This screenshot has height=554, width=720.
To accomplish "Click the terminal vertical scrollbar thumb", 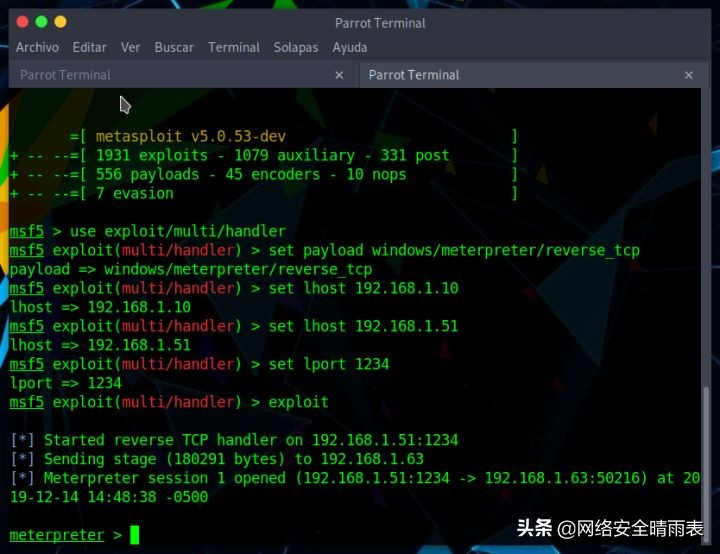I will coord(706,465).
